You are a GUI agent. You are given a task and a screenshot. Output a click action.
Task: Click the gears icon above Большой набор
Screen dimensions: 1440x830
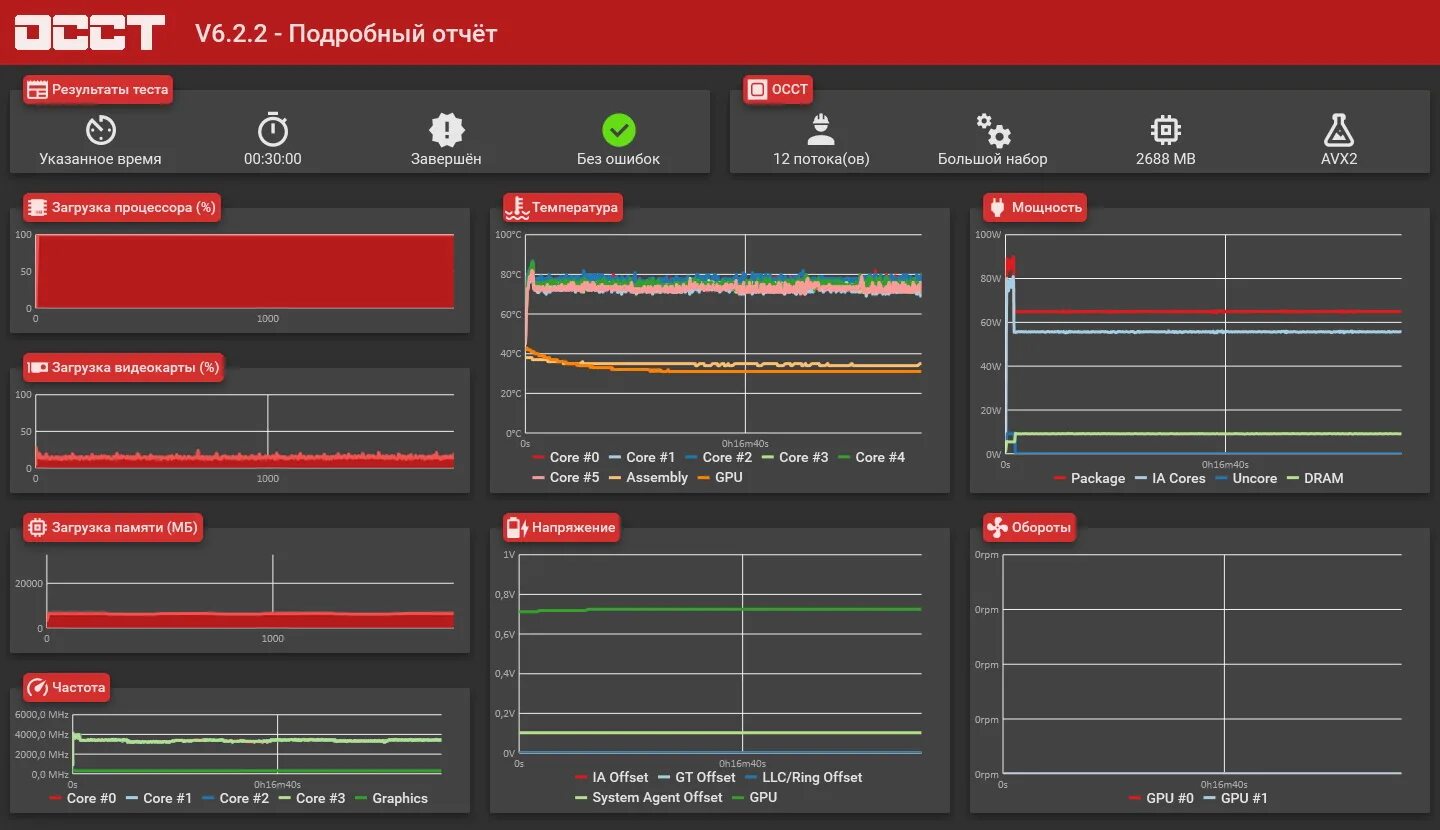click(993, 130)
